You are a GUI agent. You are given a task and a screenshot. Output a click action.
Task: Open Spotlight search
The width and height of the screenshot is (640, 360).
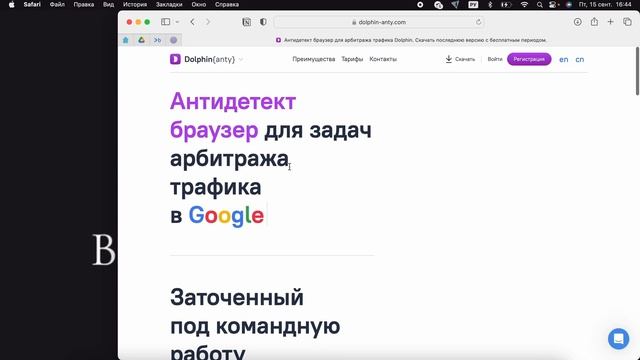pos(540,5)
